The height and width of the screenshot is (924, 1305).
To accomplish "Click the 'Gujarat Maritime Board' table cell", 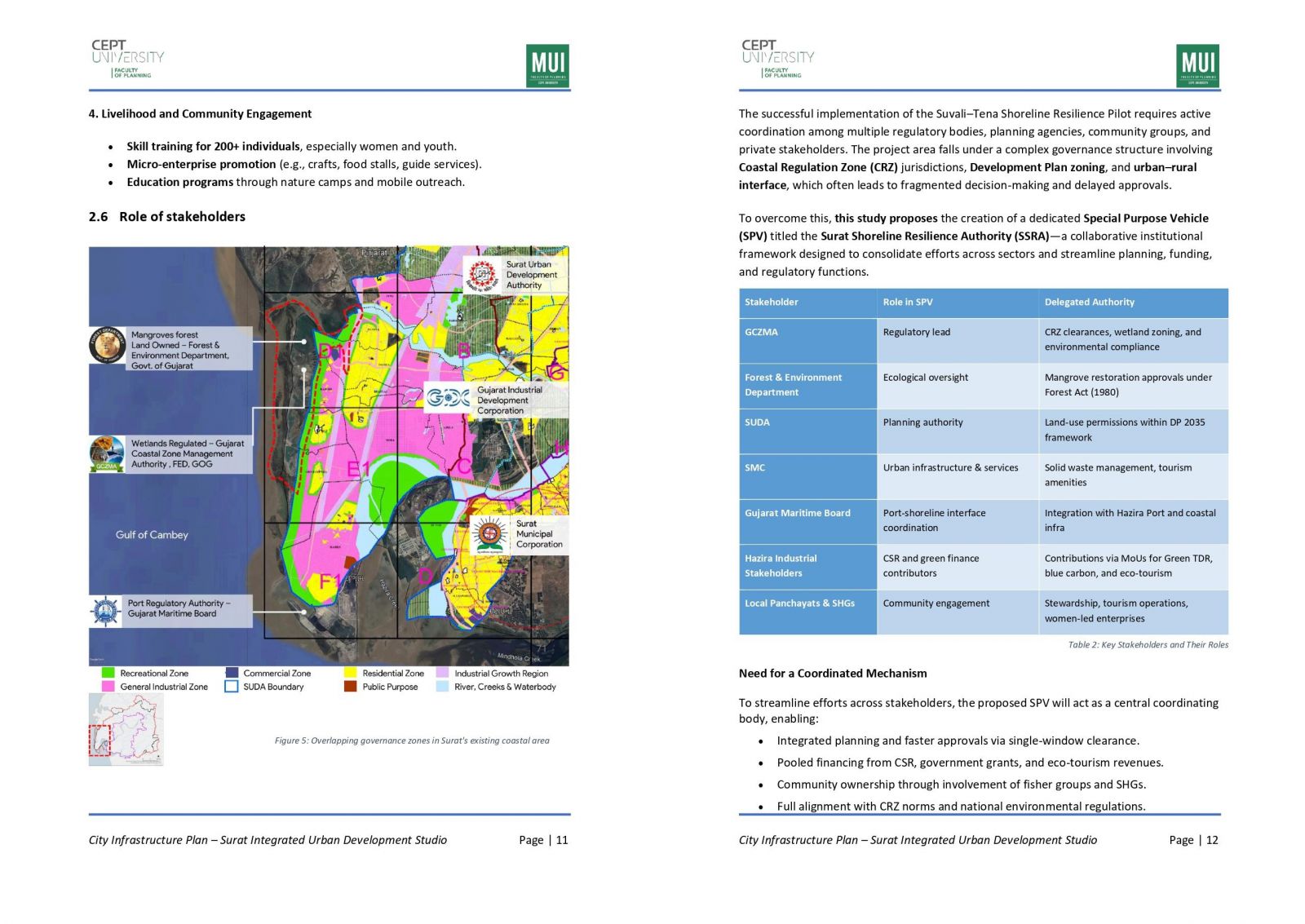I will 807,521.
